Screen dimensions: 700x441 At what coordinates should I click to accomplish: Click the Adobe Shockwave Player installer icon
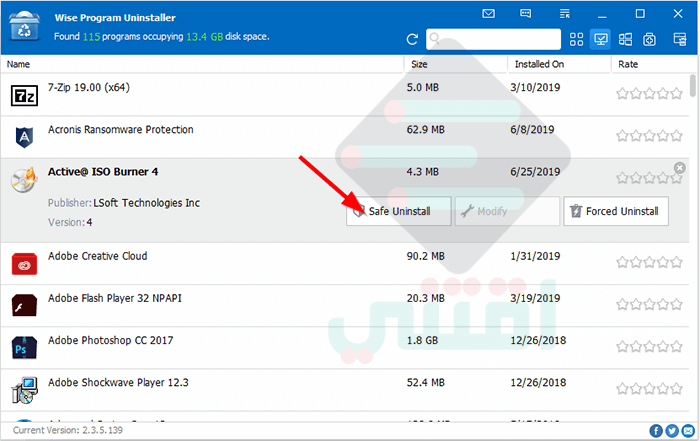coord(24,390)
